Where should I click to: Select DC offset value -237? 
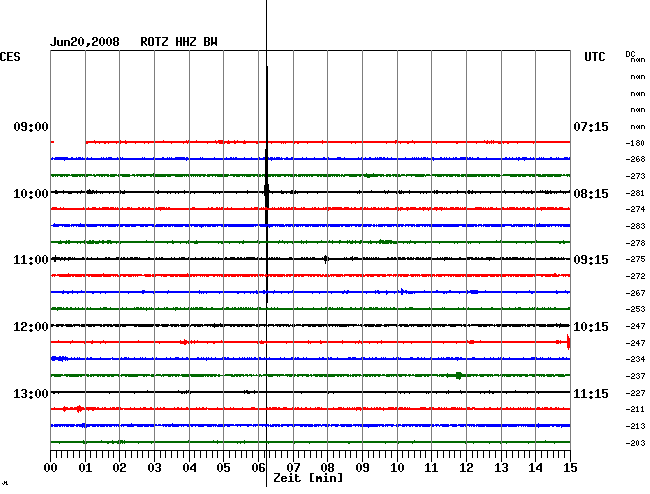(x=635, y=376)
